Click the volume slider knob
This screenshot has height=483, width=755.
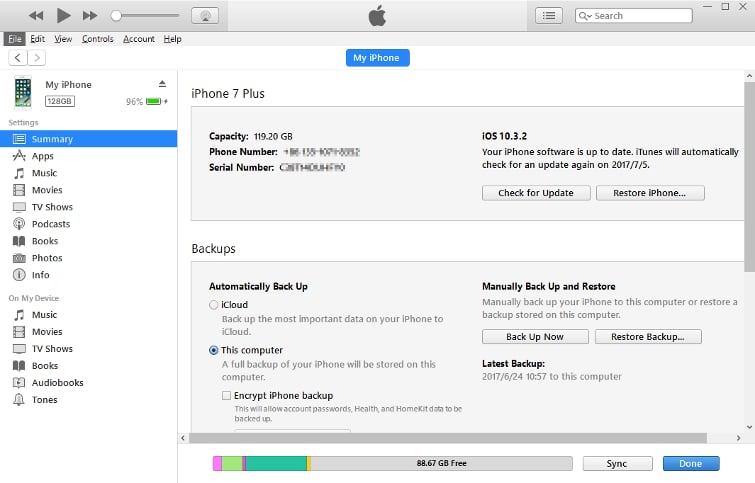[117, 16]
